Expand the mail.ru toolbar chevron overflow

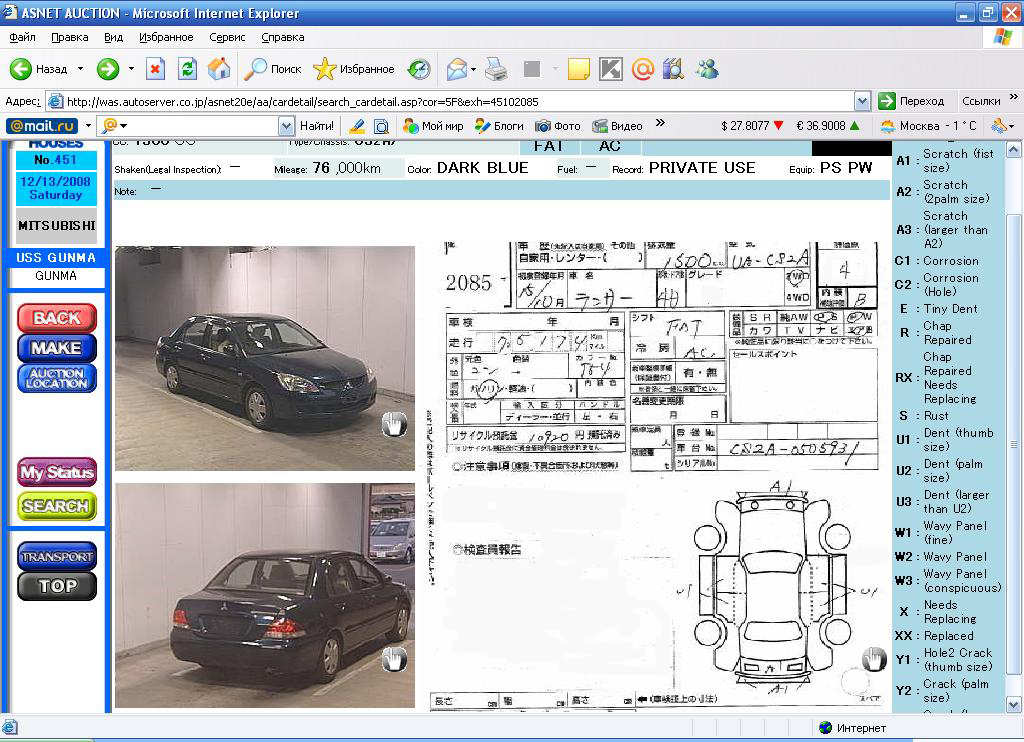point(660,123)
